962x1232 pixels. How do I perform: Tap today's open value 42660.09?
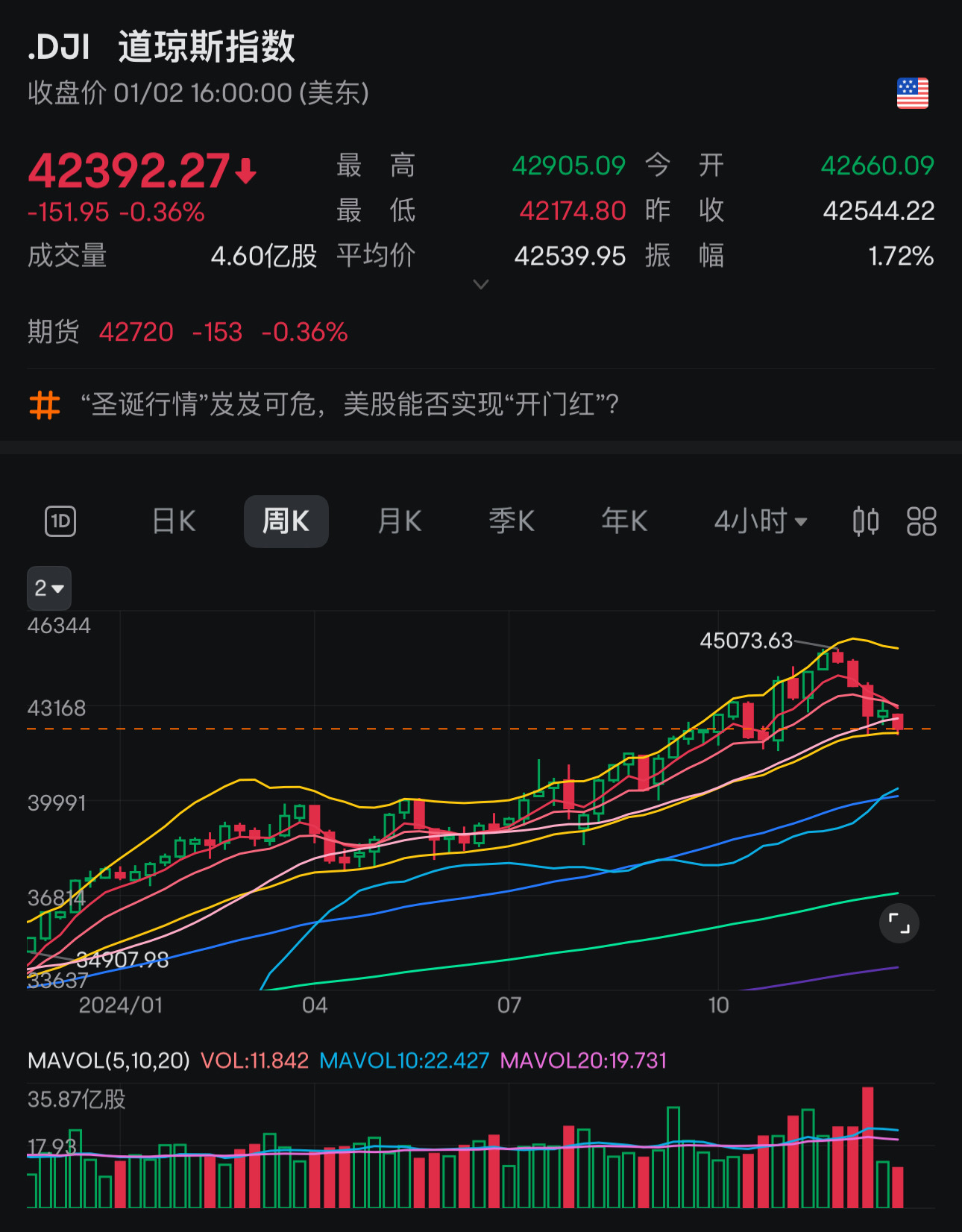(878, 166)
